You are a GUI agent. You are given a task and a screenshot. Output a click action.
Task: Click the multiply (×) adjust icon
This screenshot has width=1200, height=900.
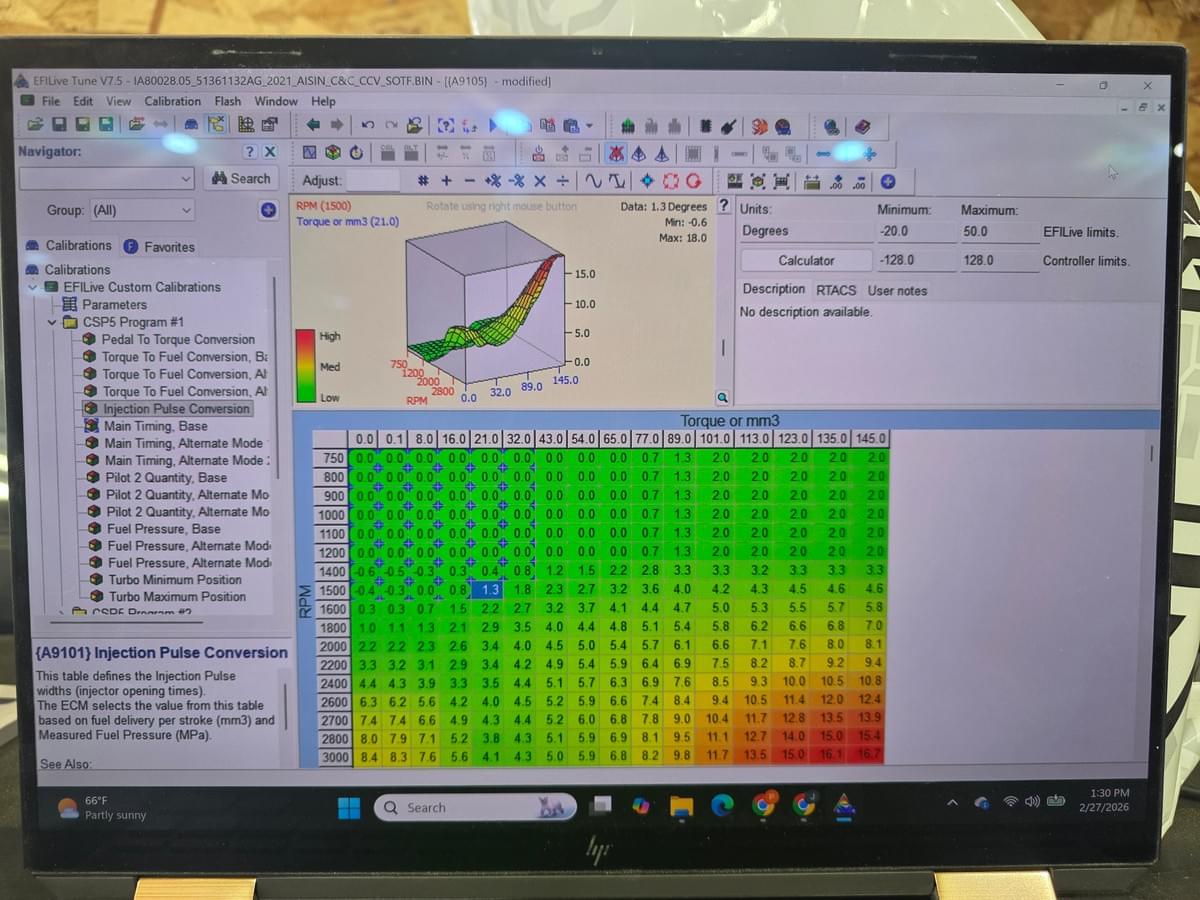pyautogui.click(x=539, y=181)
